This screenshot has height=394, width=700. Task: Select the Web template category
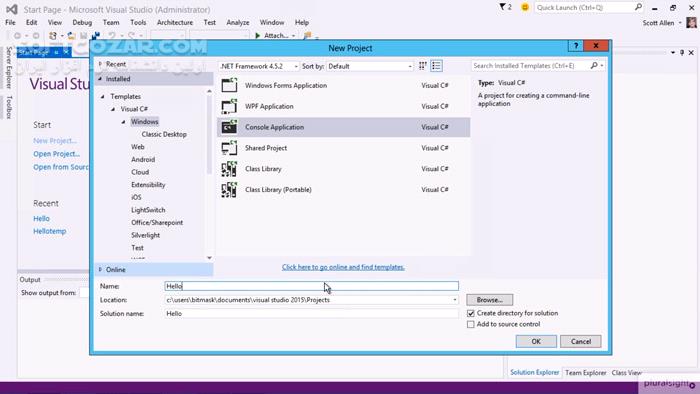tap(138, 147)
